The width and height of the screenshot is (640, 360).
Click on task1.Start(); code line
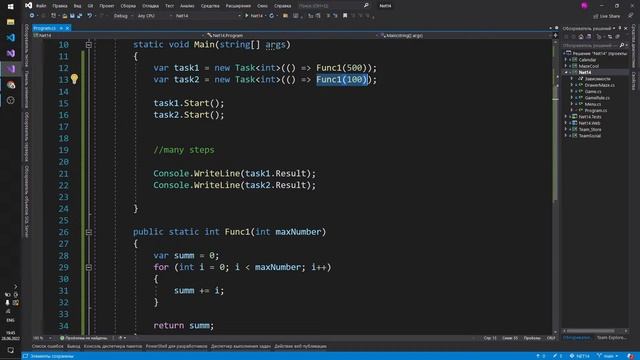(189, 103)
